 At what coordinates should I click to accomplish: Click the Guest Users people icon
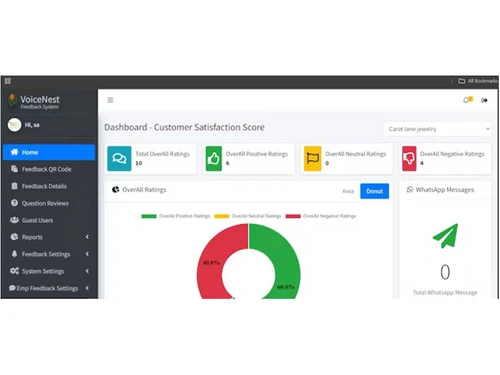point(14,220)
